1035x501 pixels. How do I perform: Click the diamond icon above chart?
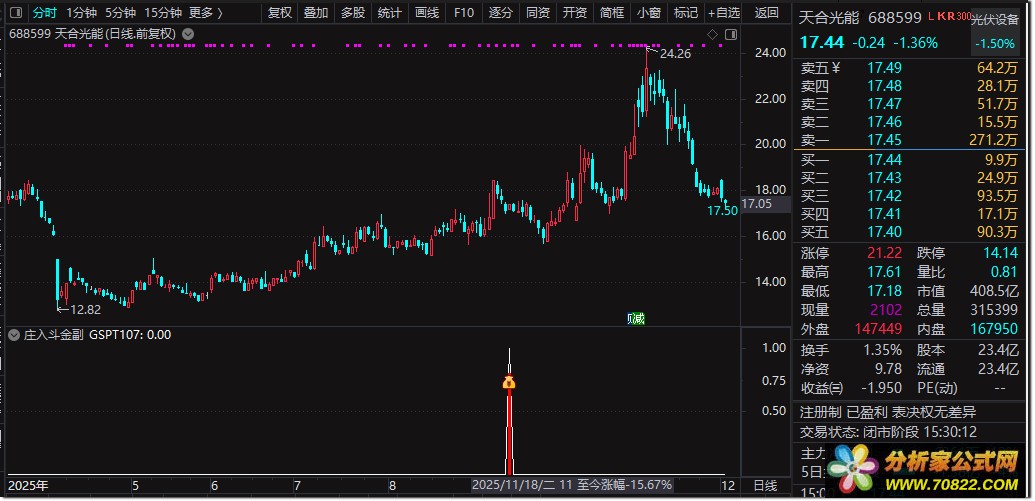tap(712, 34)
